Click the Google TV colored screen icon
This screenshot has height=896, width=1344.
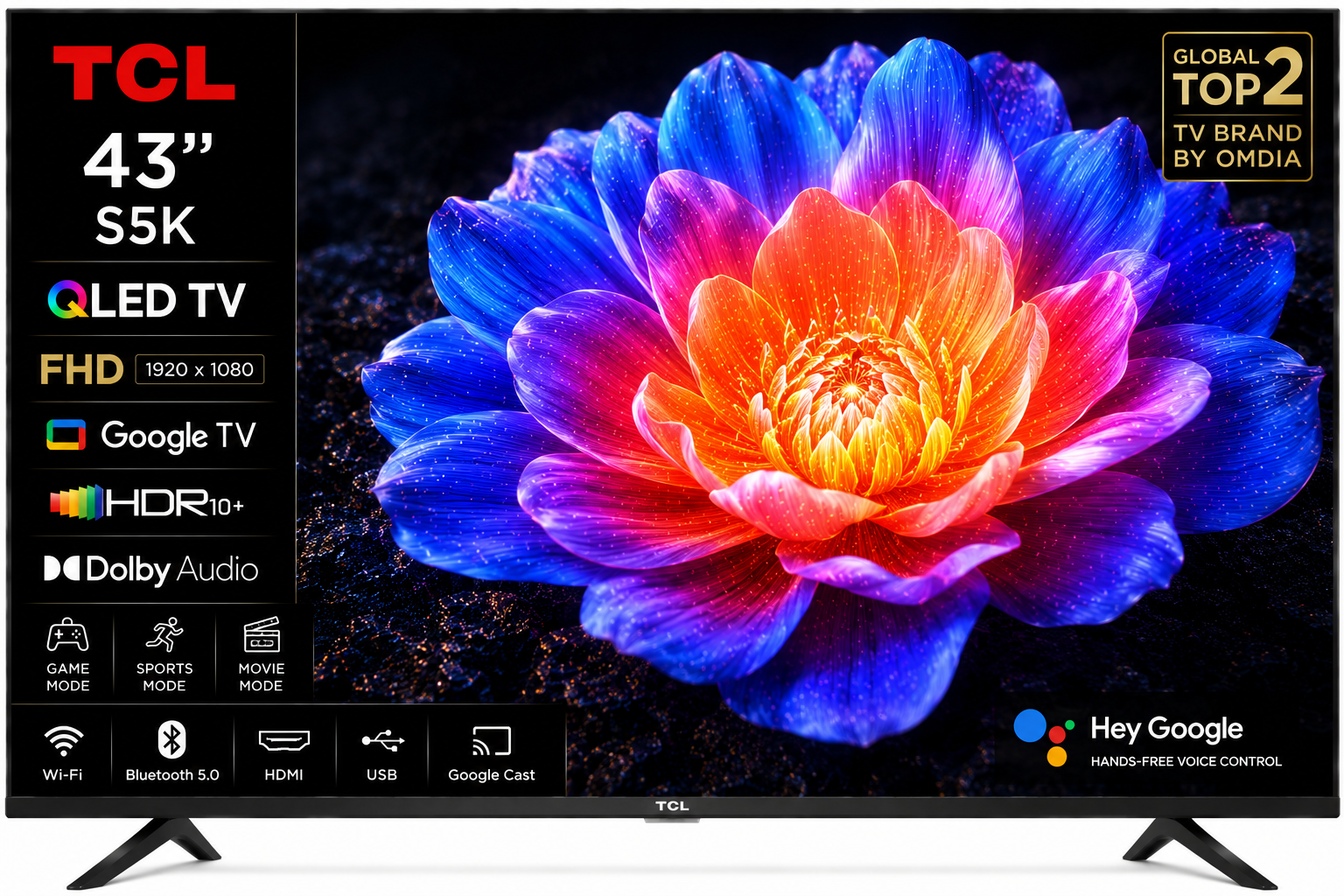(x=66, y=435)
